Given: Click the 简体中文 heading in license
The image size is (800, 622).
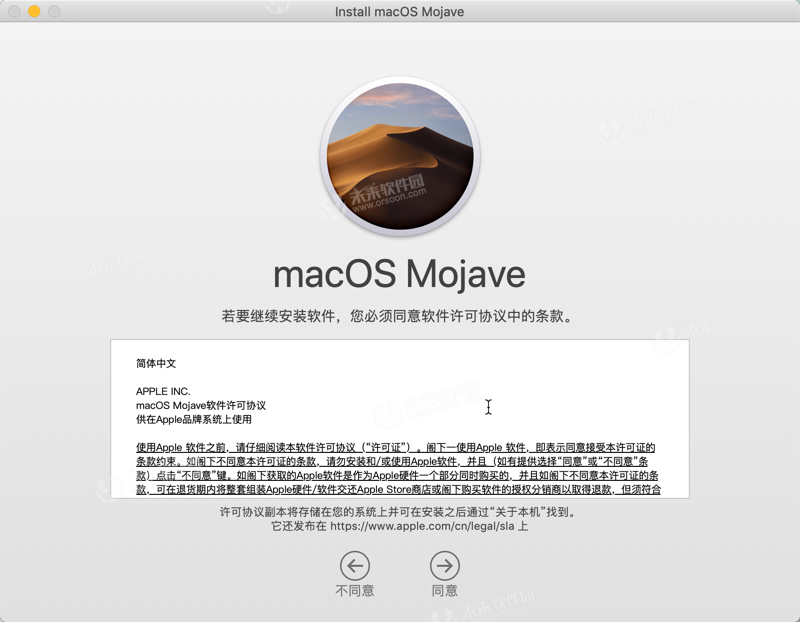Looking at the screenshot, I should (156, 363).
